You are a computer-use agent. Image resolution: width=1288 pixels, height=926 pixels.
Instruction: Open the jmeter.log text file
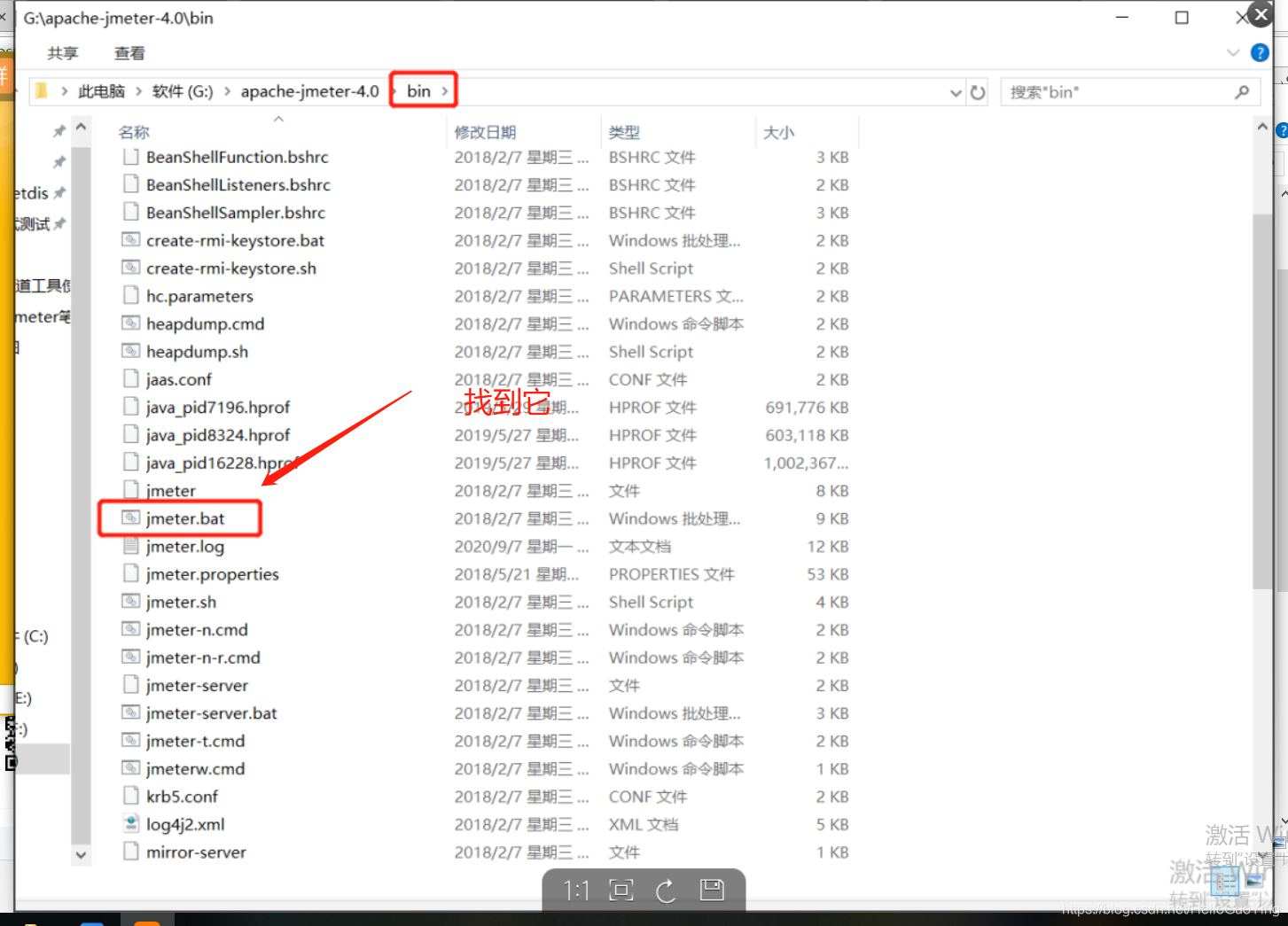185,547
